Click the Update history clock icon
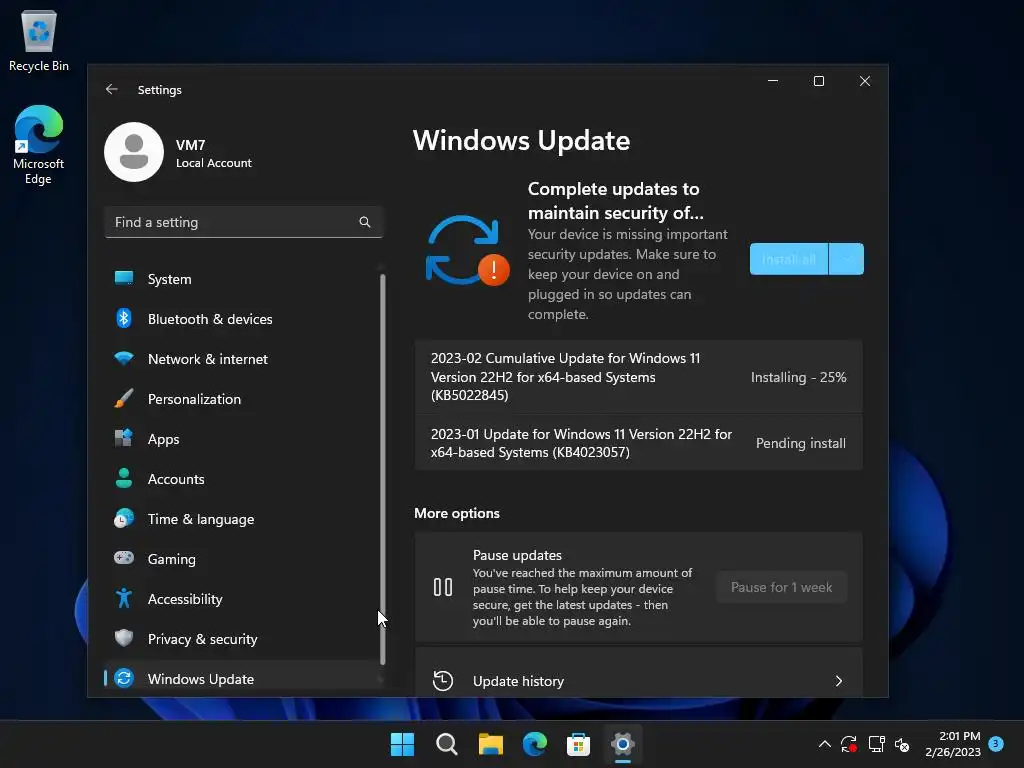Screen dimensions: 1024x768 pos(443,680)
